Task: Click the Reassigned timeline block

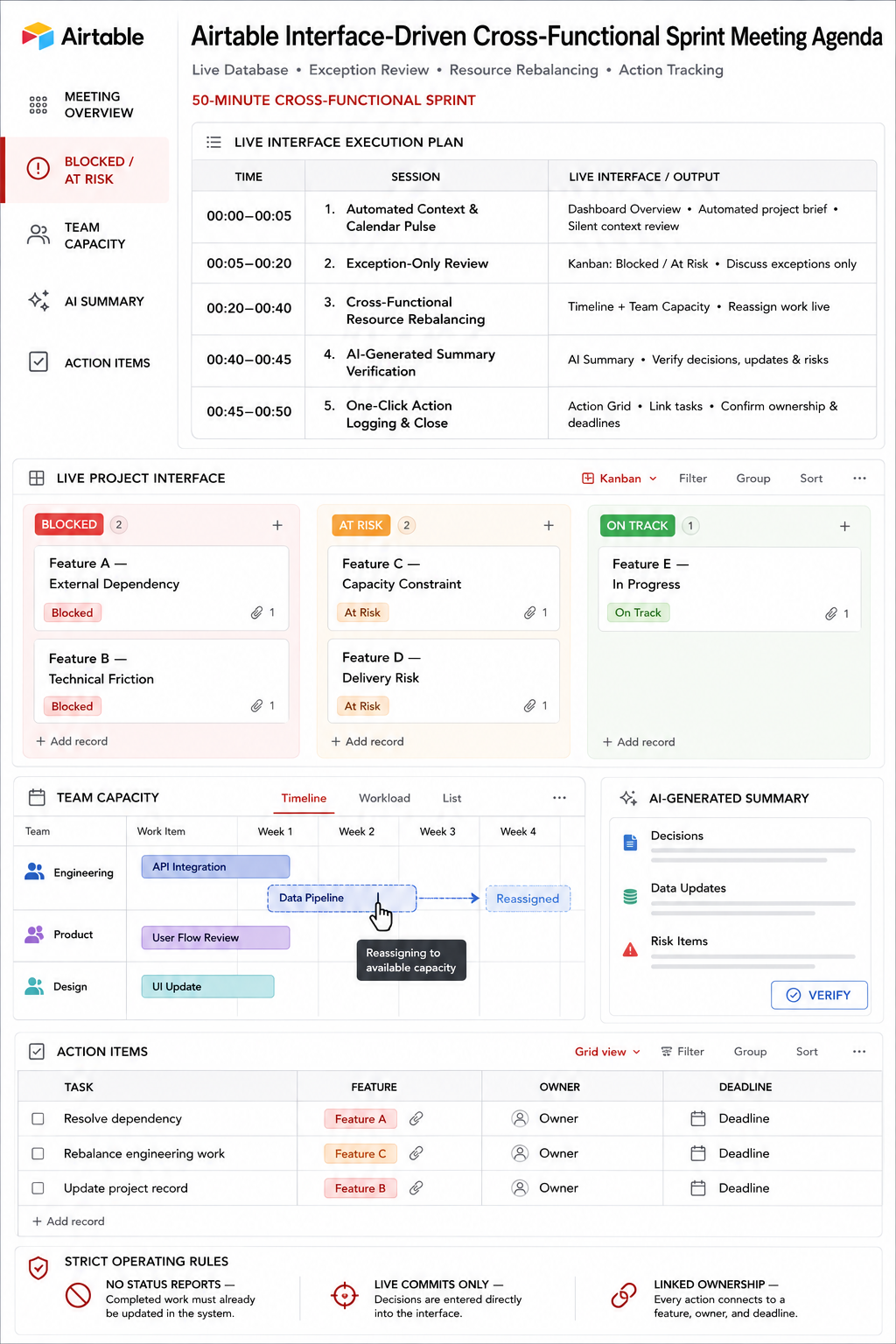Action: 528,899
